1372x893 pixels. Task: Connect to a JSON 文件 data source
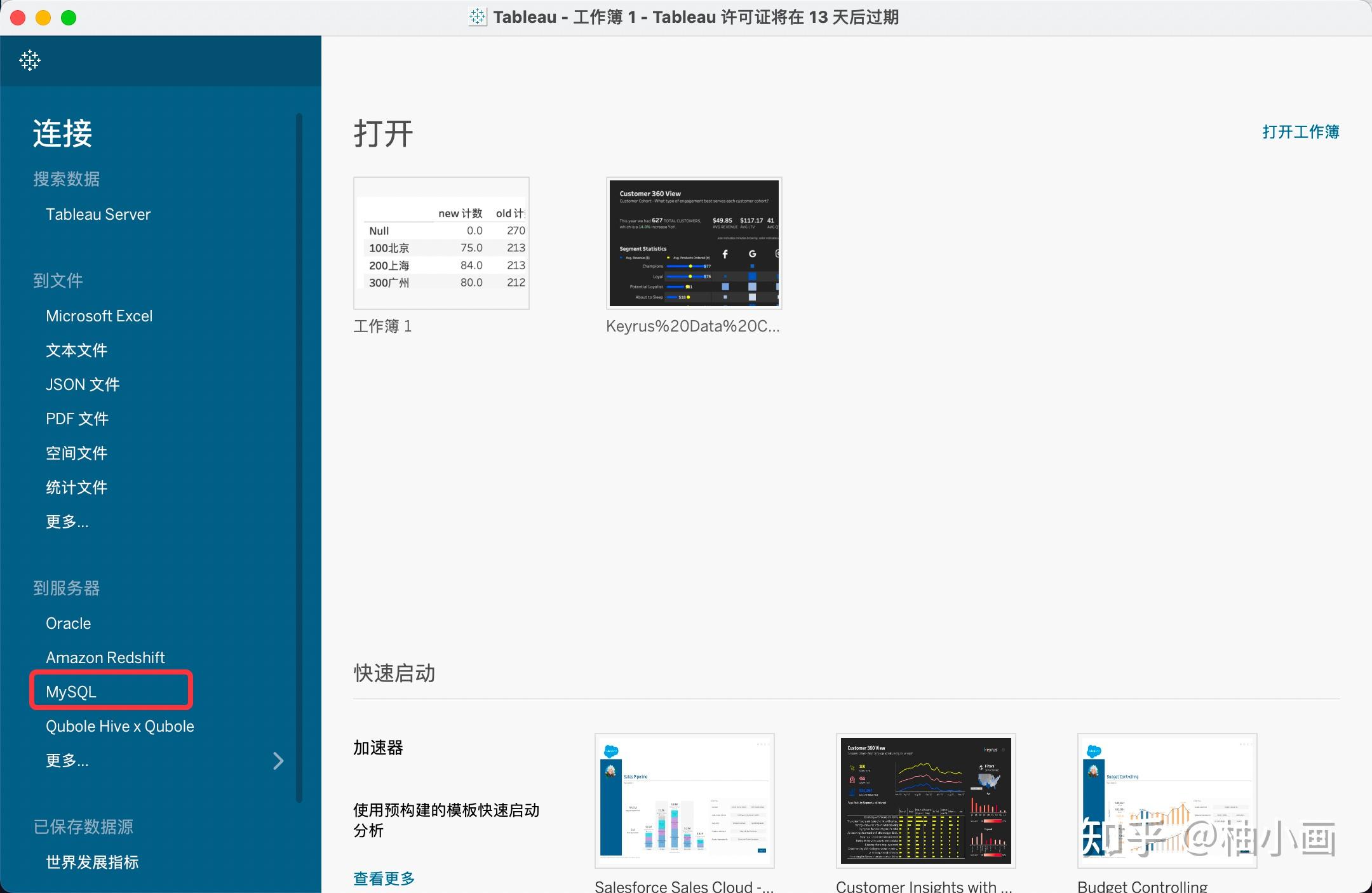(x=83, y=384)
